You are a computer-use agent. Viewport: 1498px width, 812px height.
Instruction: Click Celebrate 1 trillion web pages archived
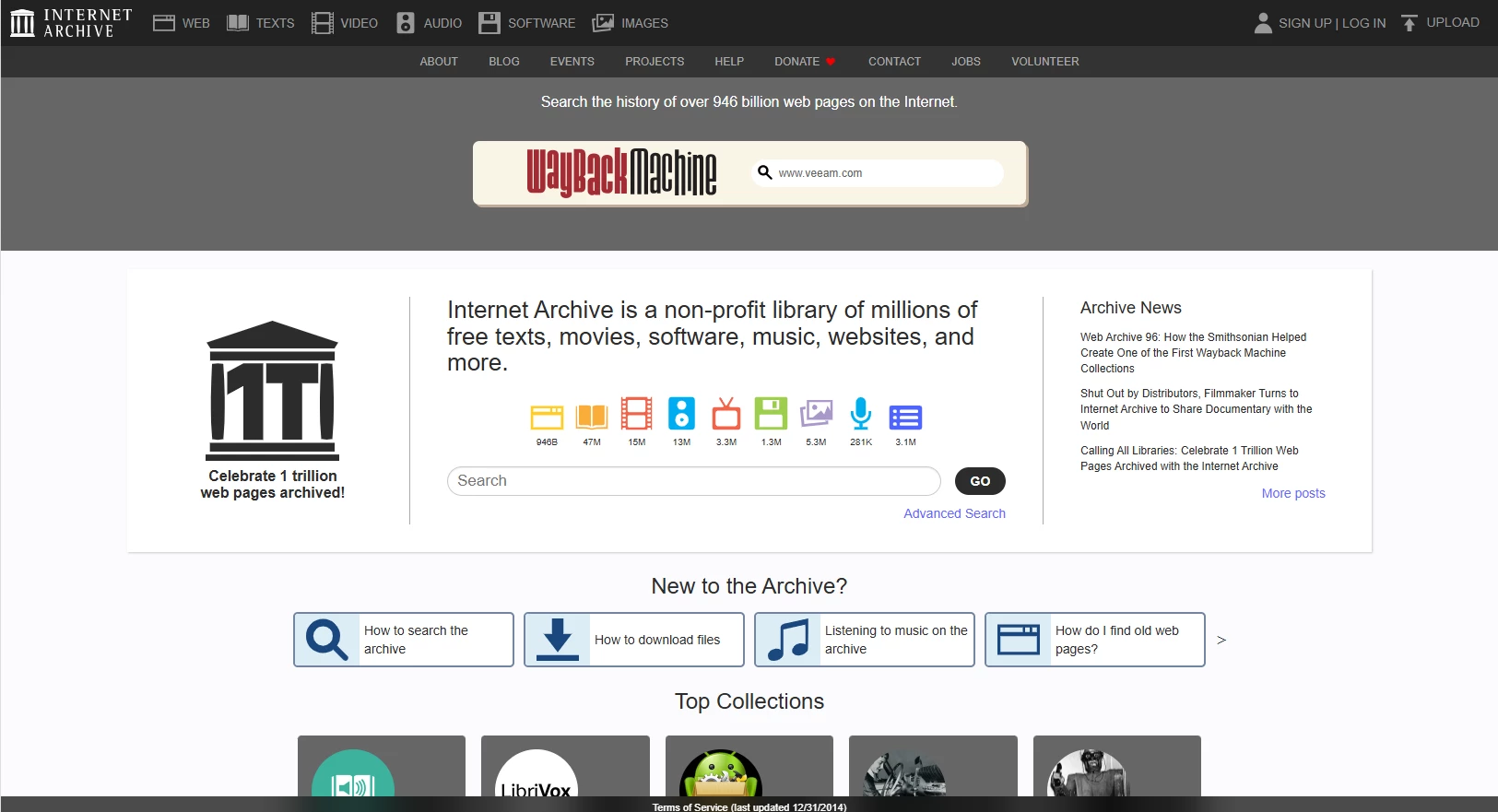coord(273,484)
